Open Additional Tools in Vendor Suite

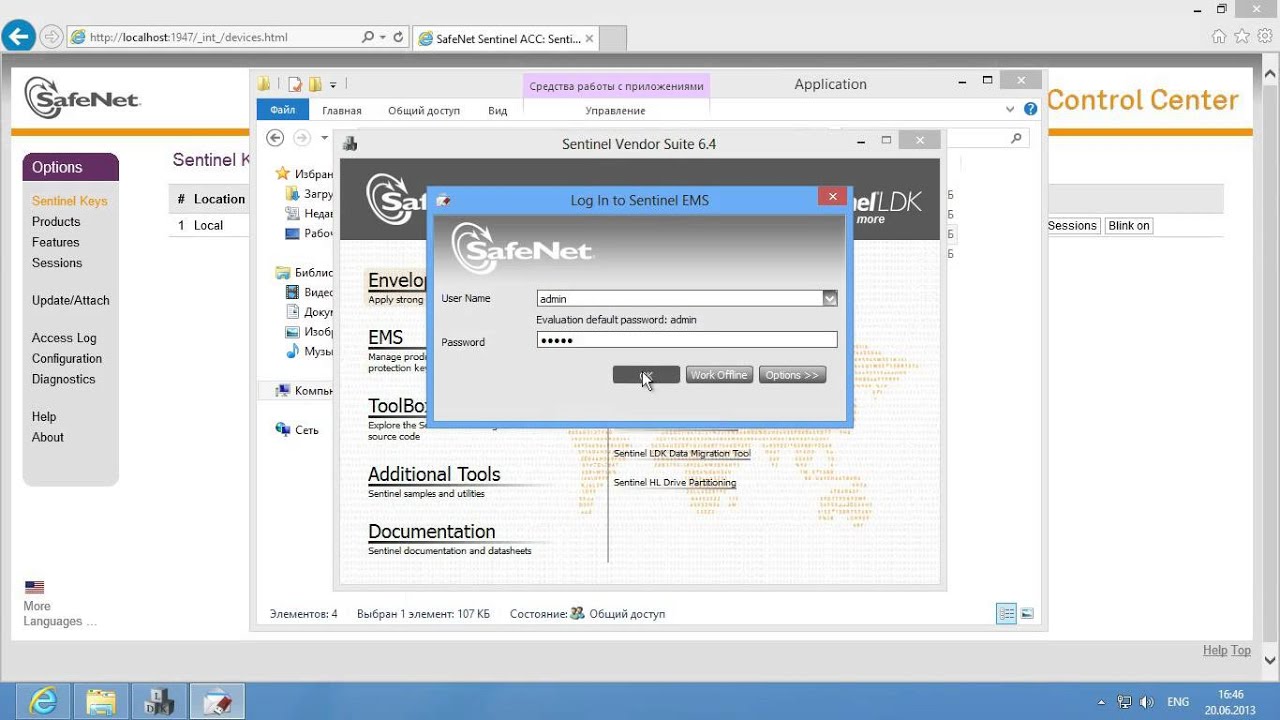(434, 474)
